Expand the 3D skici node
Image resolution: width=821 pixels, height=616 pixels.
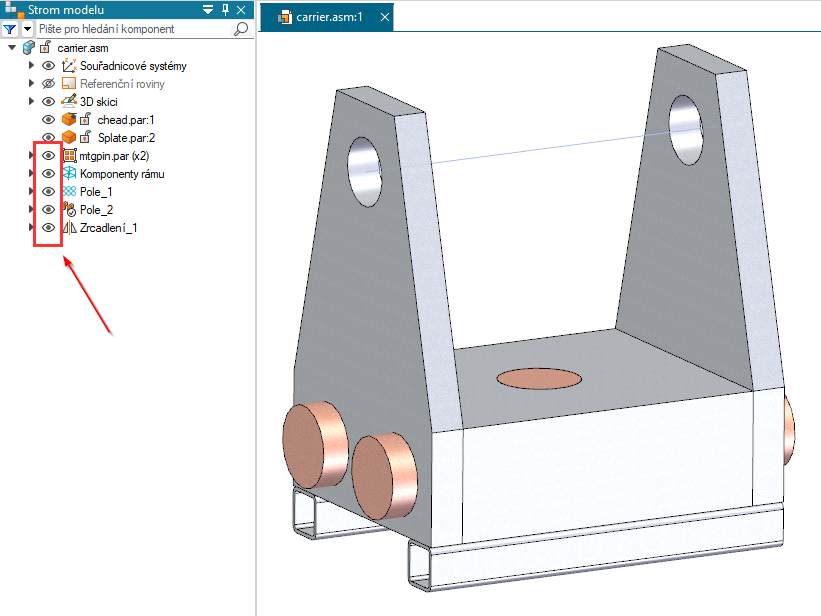pos(31,102)
